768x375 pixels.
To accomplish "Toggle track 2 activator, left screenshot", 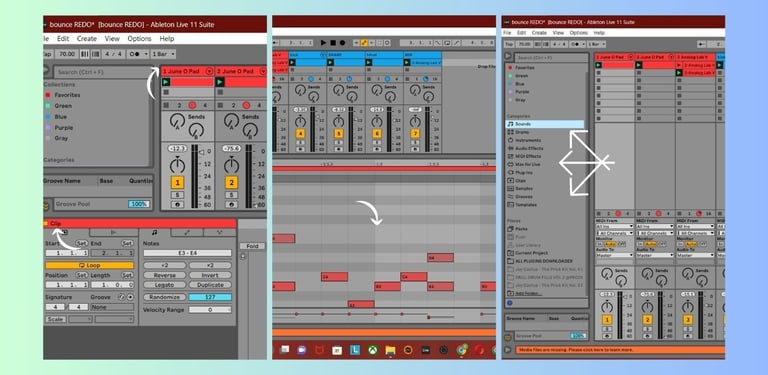I will (231, 183).
